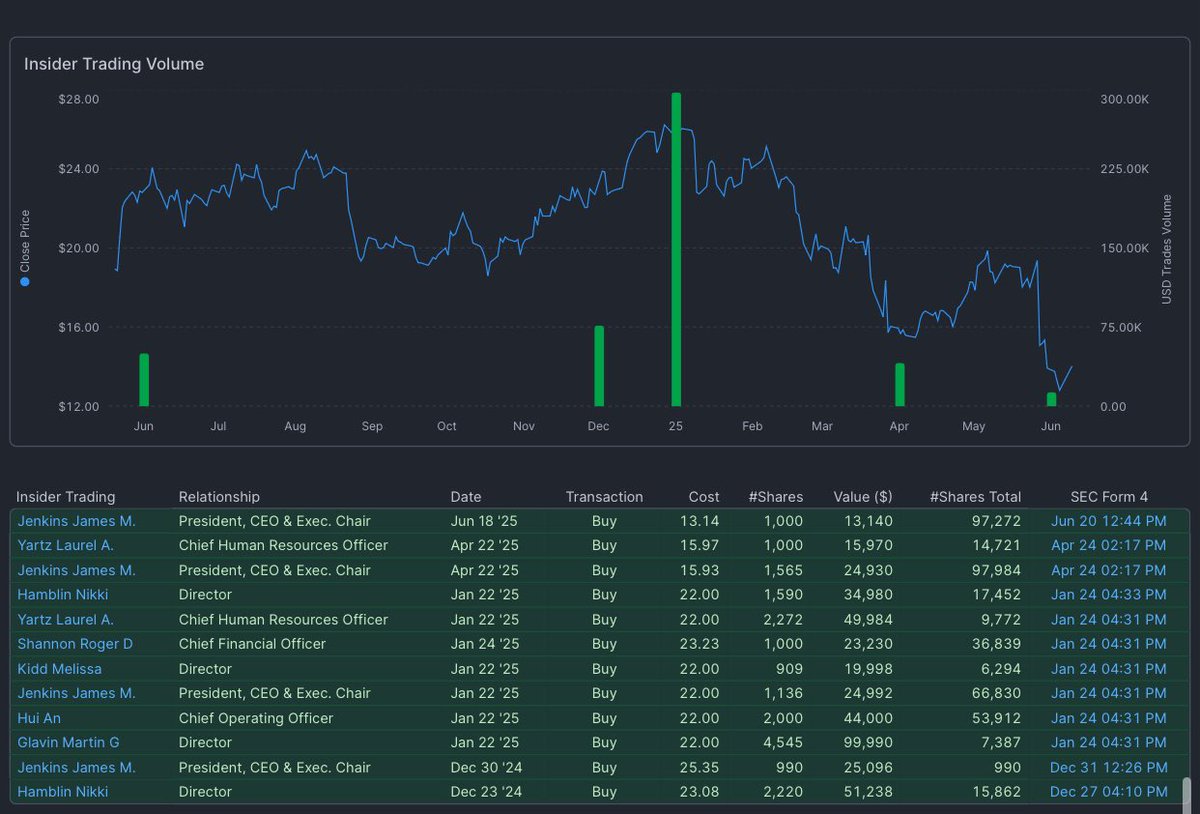Viewport: 1200px width, 814px height.
Task: Open Hamblin Nikki link in Jan 22 '25 row
Action: click(x=62, y=594)
